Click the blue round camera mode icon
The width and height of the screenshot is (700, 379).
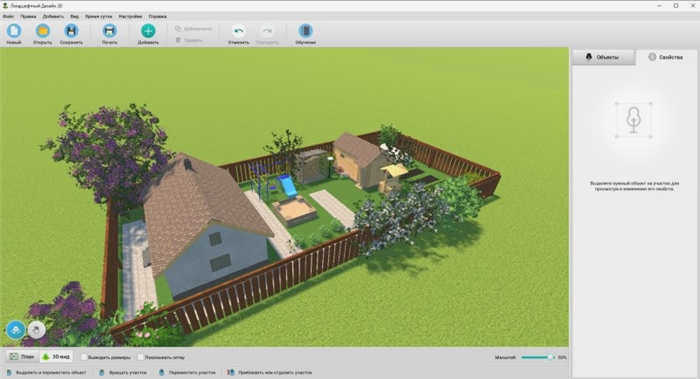tap(16, 330)
